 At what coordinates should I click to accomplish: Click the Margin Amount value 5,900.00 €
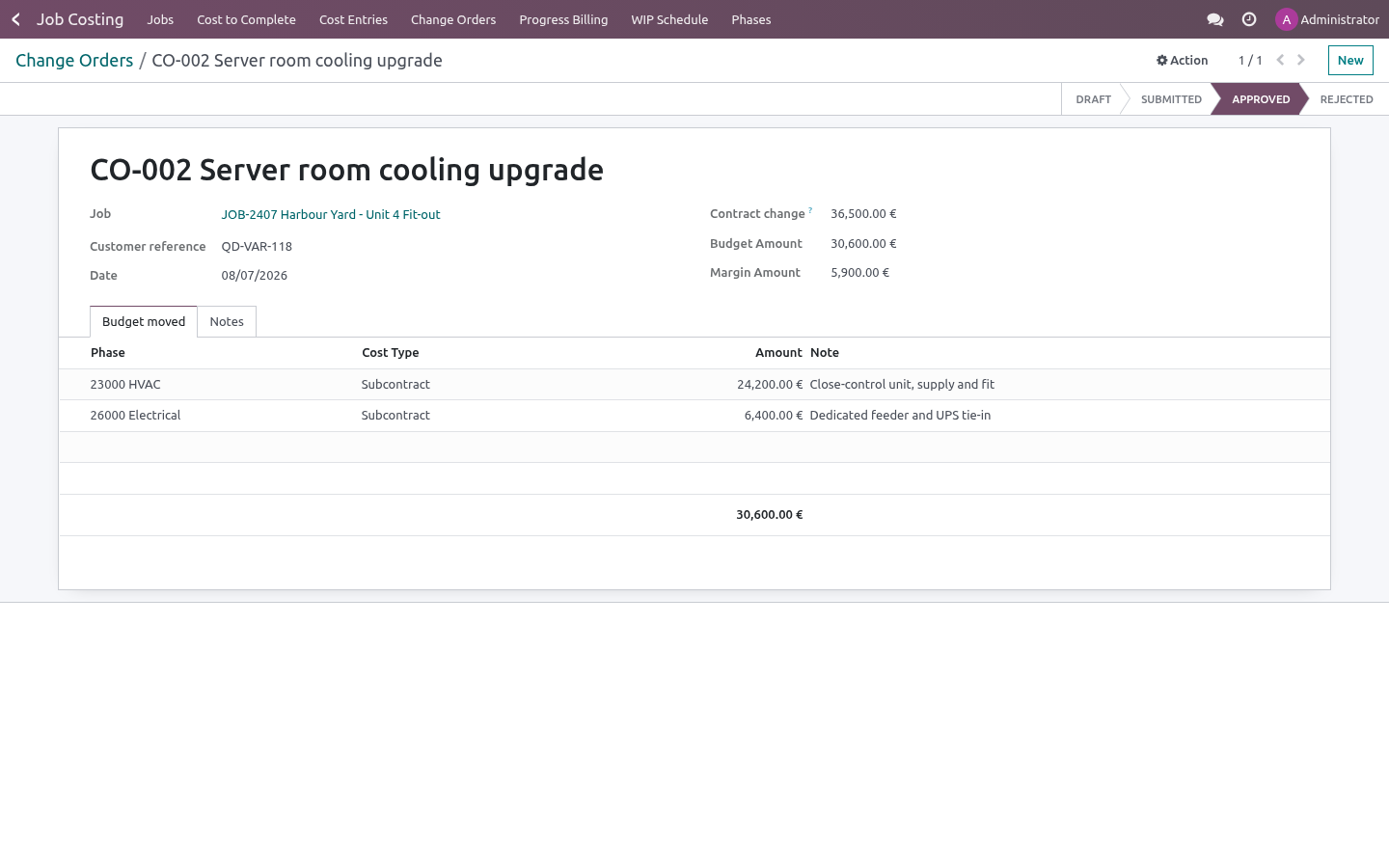pyautogui.click(x=859, y=272)
